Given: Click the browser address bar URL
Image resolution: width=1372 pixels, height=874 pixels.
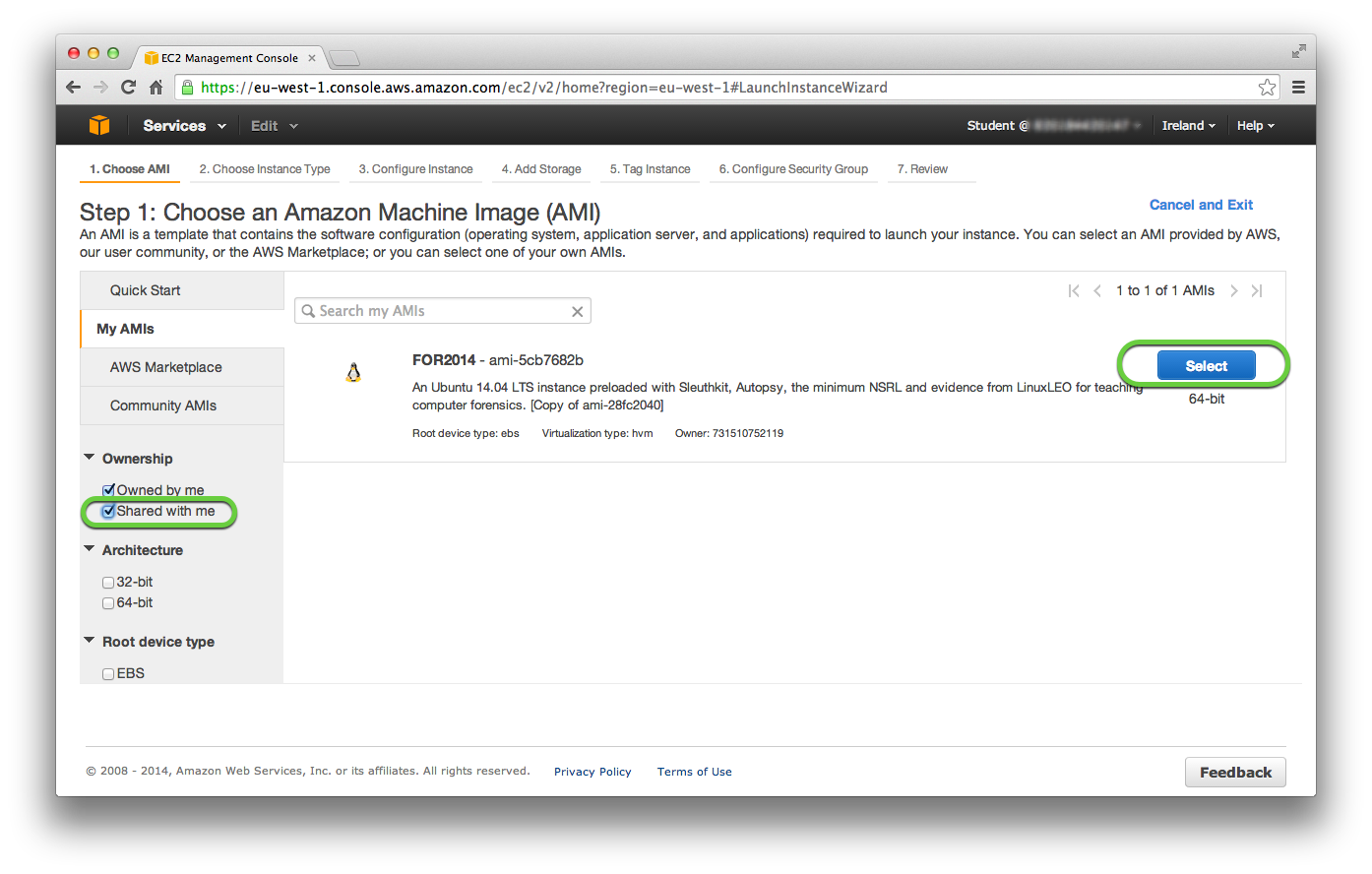Looking at the screenshot, I should (544, 88).
